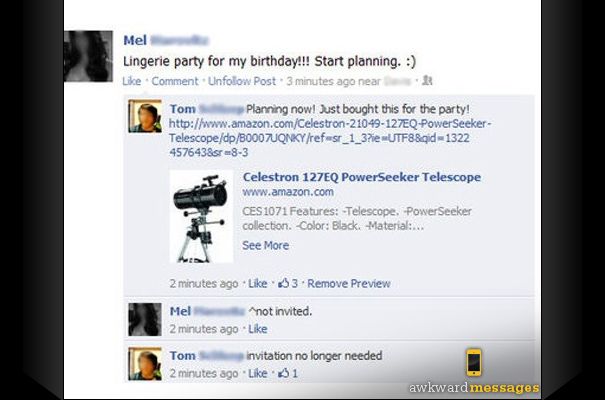The height and width of the screenshot is (400, 605).
Task: Open Celestron 127EQ PowerSeeker Telescope title link
Action: click(362, 177)
